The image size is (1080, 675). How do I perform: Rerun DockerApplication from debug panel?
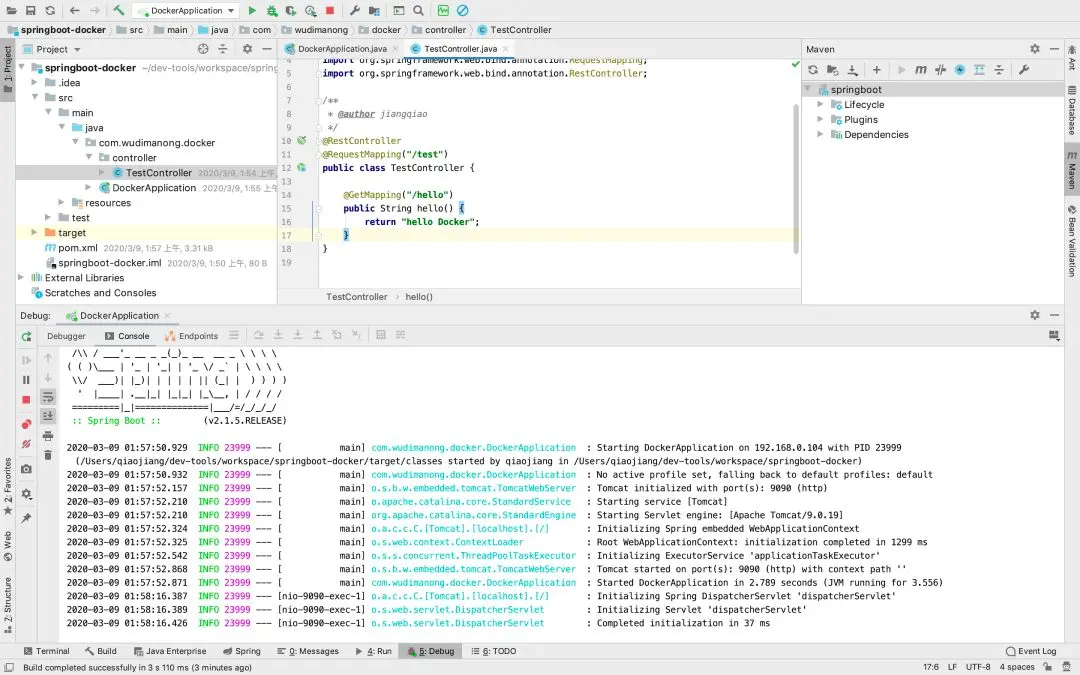pyautogui.click(x=27, y=337)
